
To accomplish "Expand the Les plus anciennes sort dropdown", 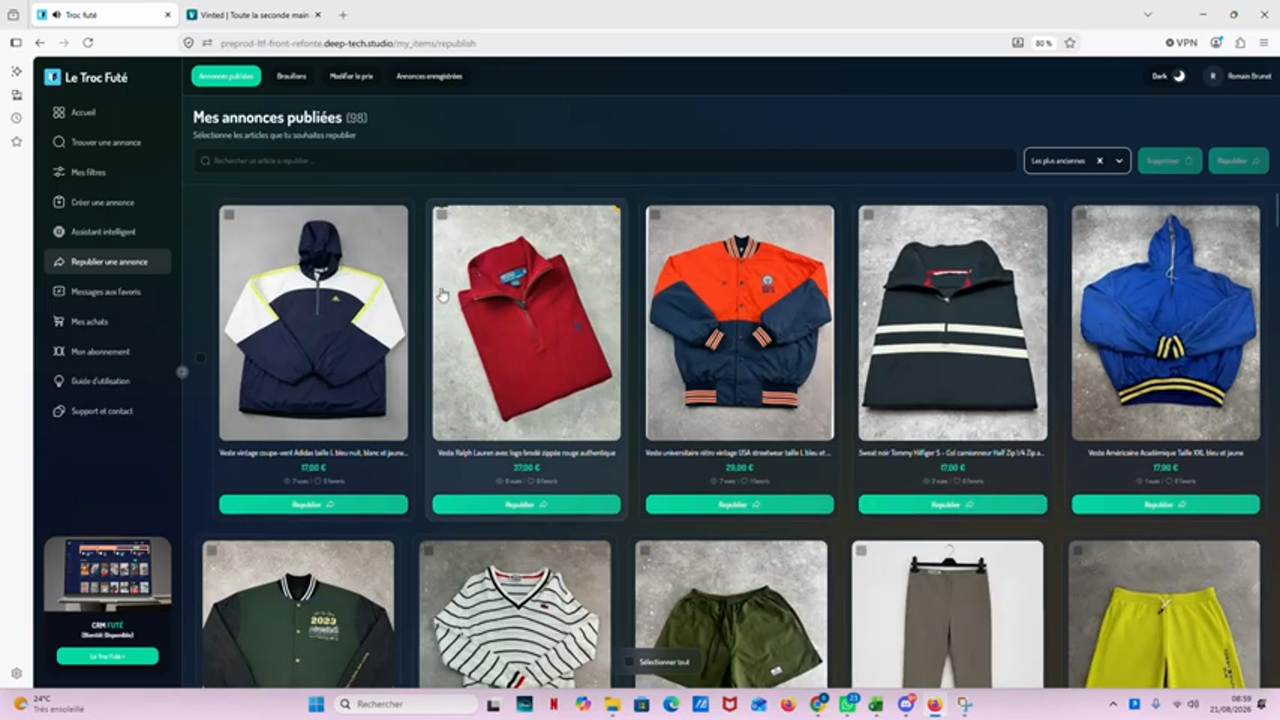I will pyautogui.click(x=1119, y=161).
